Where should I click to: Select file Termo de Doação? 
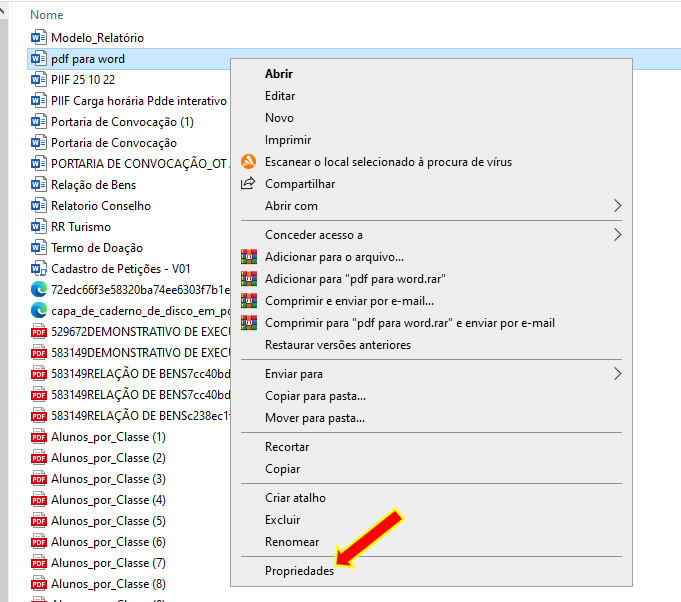97,248
